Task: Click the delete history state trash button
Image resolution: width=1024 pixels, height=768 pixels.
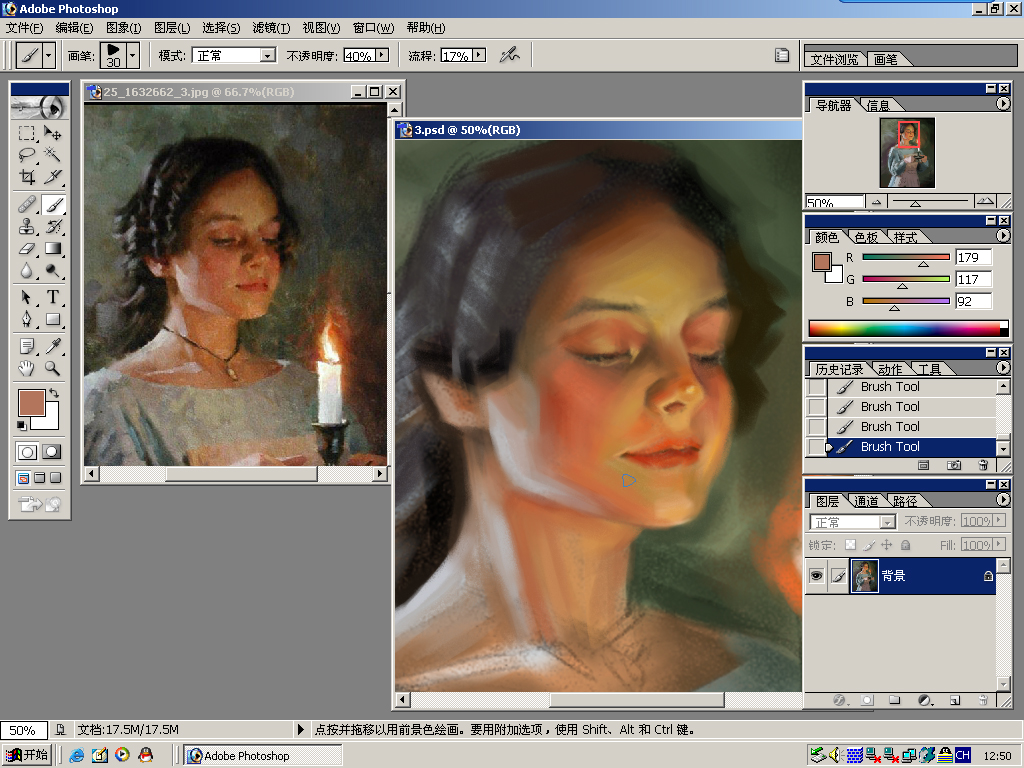Action: pyautogui.click(x=983, y=465)
